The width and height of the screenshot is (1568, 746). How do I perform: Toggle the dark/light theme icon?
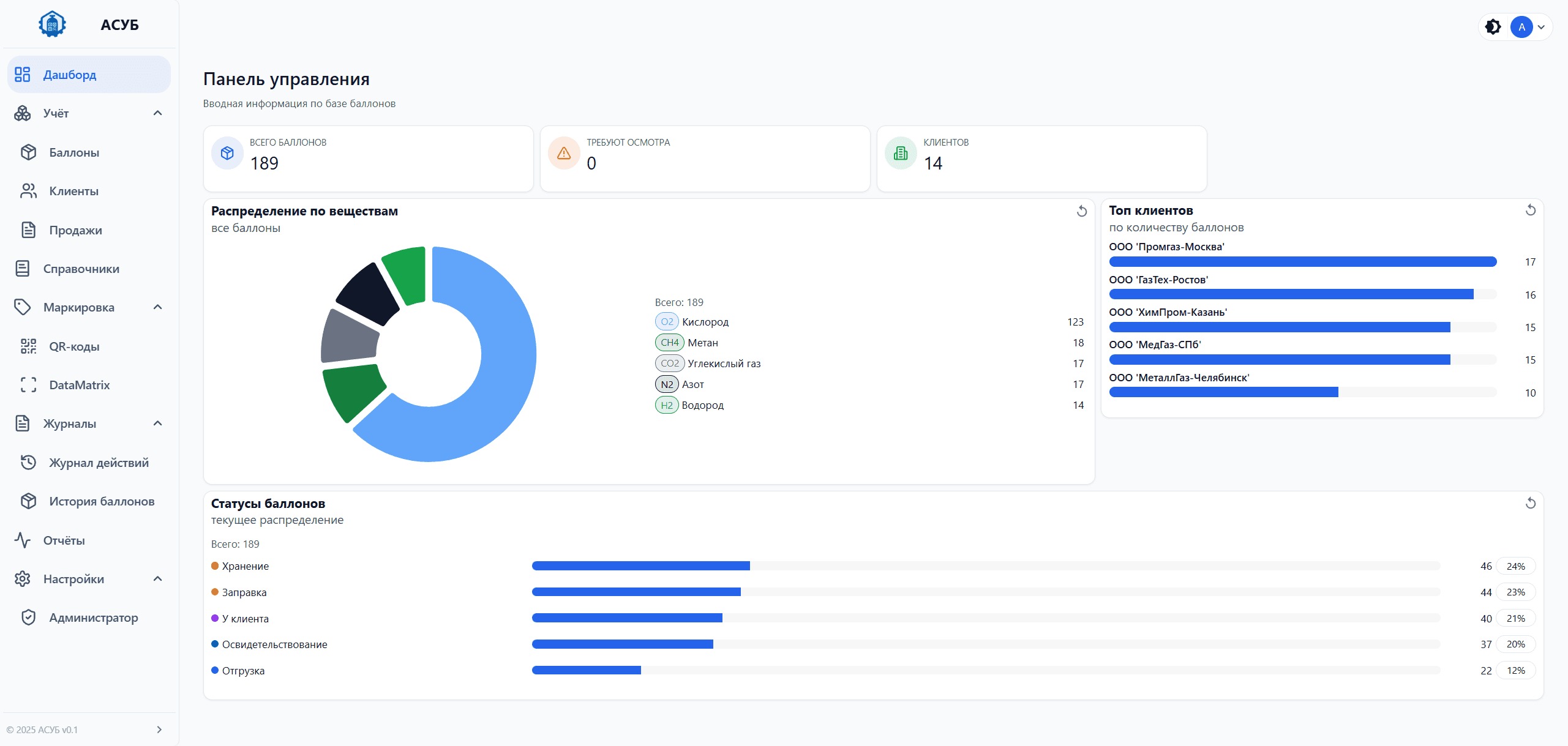[1493, 27]
